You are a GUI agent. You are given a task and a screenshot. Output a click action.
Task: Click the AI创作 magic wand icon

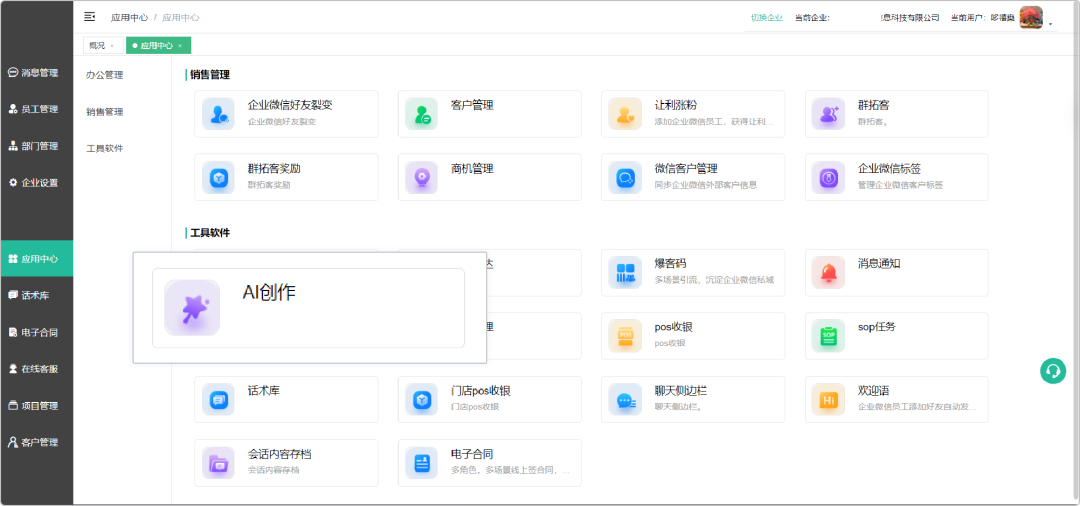[192, 308]
